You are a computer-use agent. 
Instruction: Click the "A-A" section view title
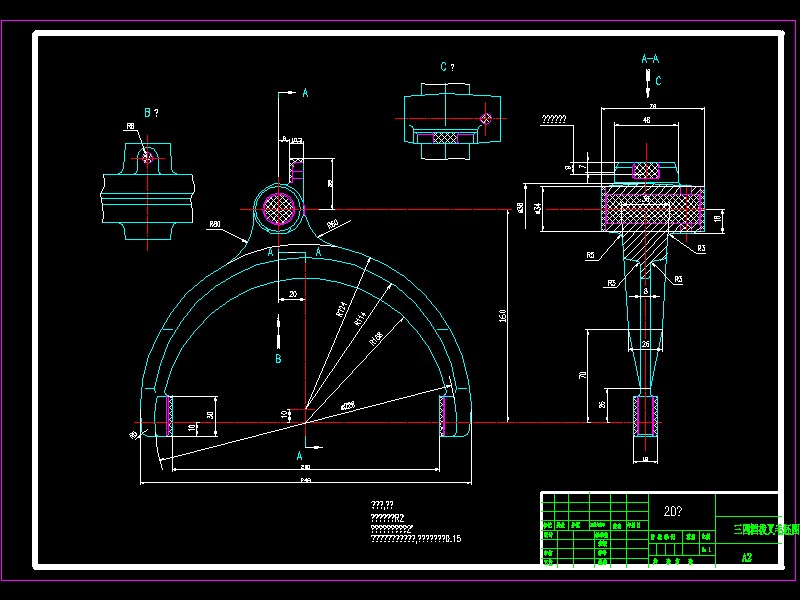coord(650,59)
